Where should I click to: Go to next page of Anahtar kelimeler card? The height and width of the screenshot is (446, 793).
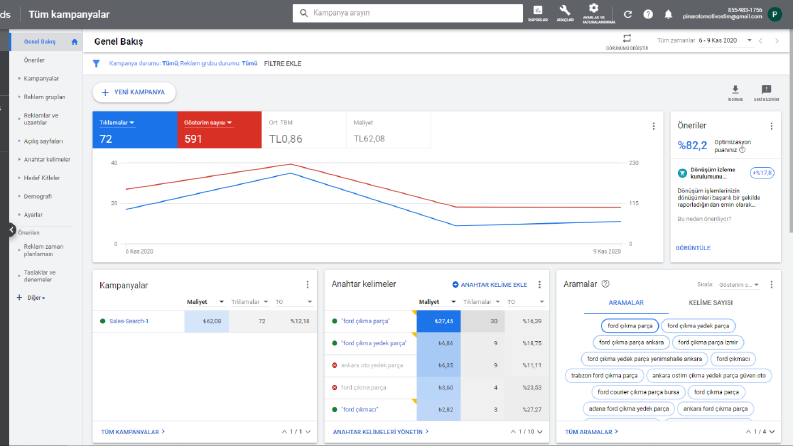[540, 431]
